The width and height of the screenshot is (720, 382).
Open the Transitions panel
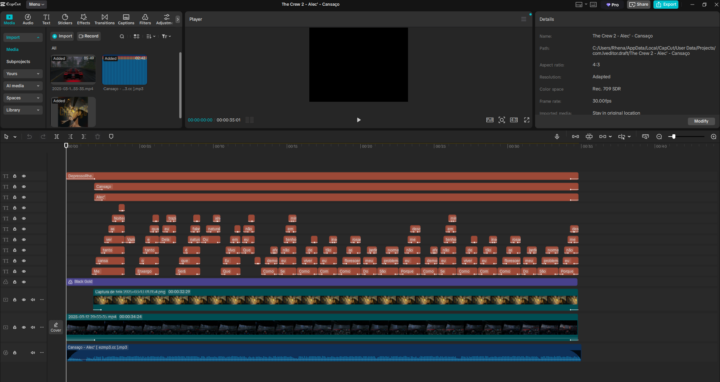104,19
